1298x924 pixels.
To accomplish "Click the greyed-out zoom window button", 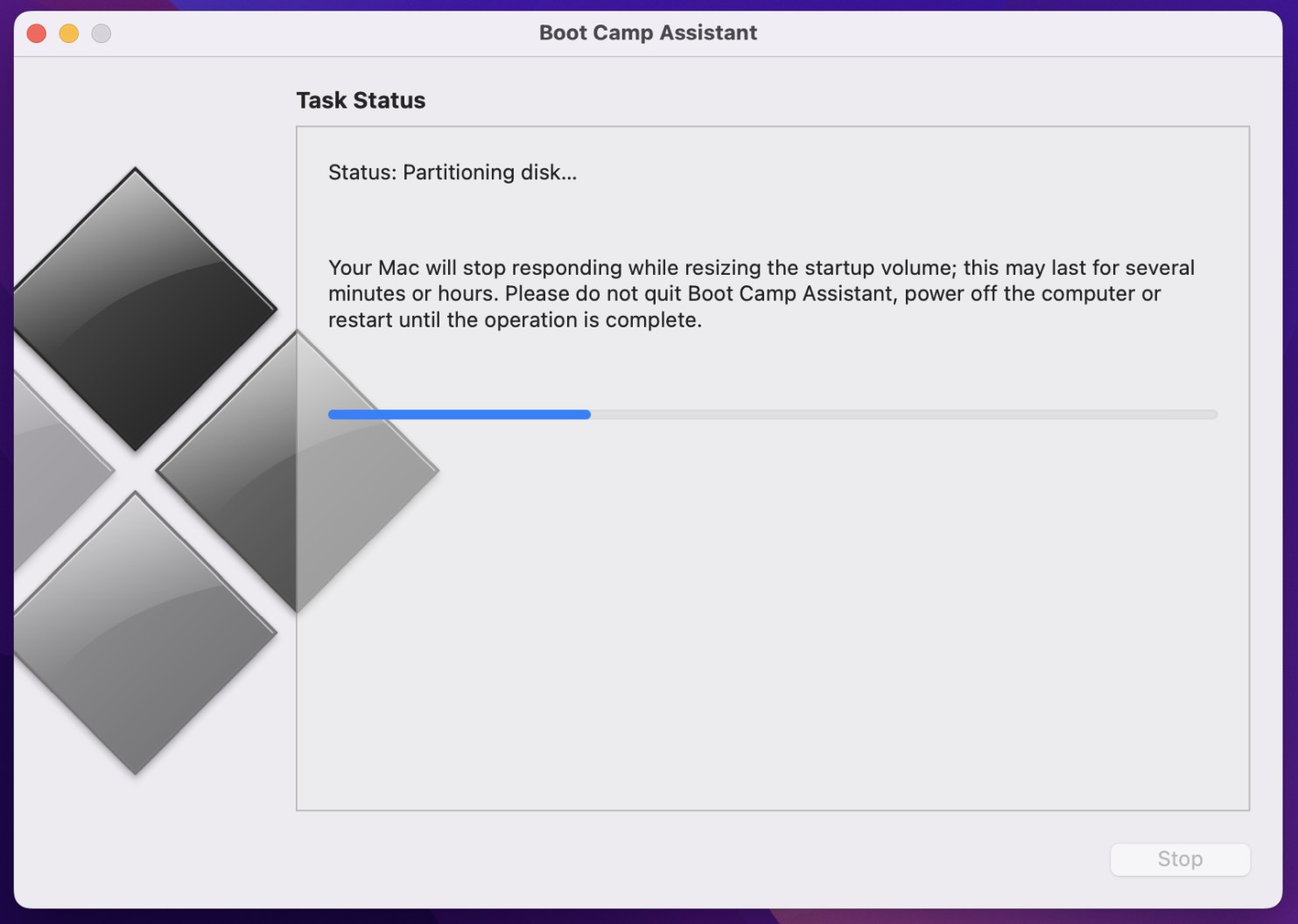I will pos(102,33).
